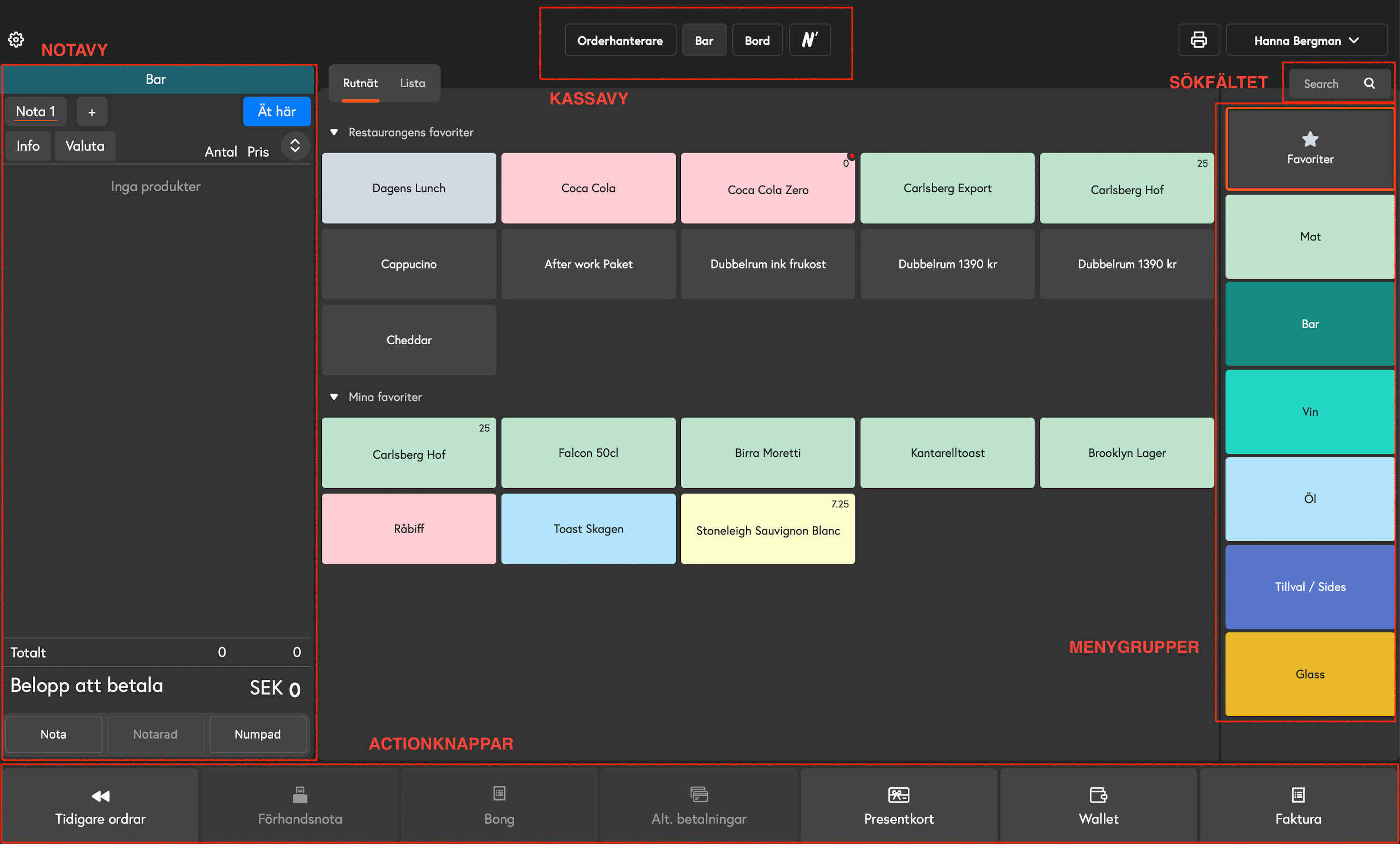
Task: Add Carlsberg Export to the nota
Action: click(948, 188)
